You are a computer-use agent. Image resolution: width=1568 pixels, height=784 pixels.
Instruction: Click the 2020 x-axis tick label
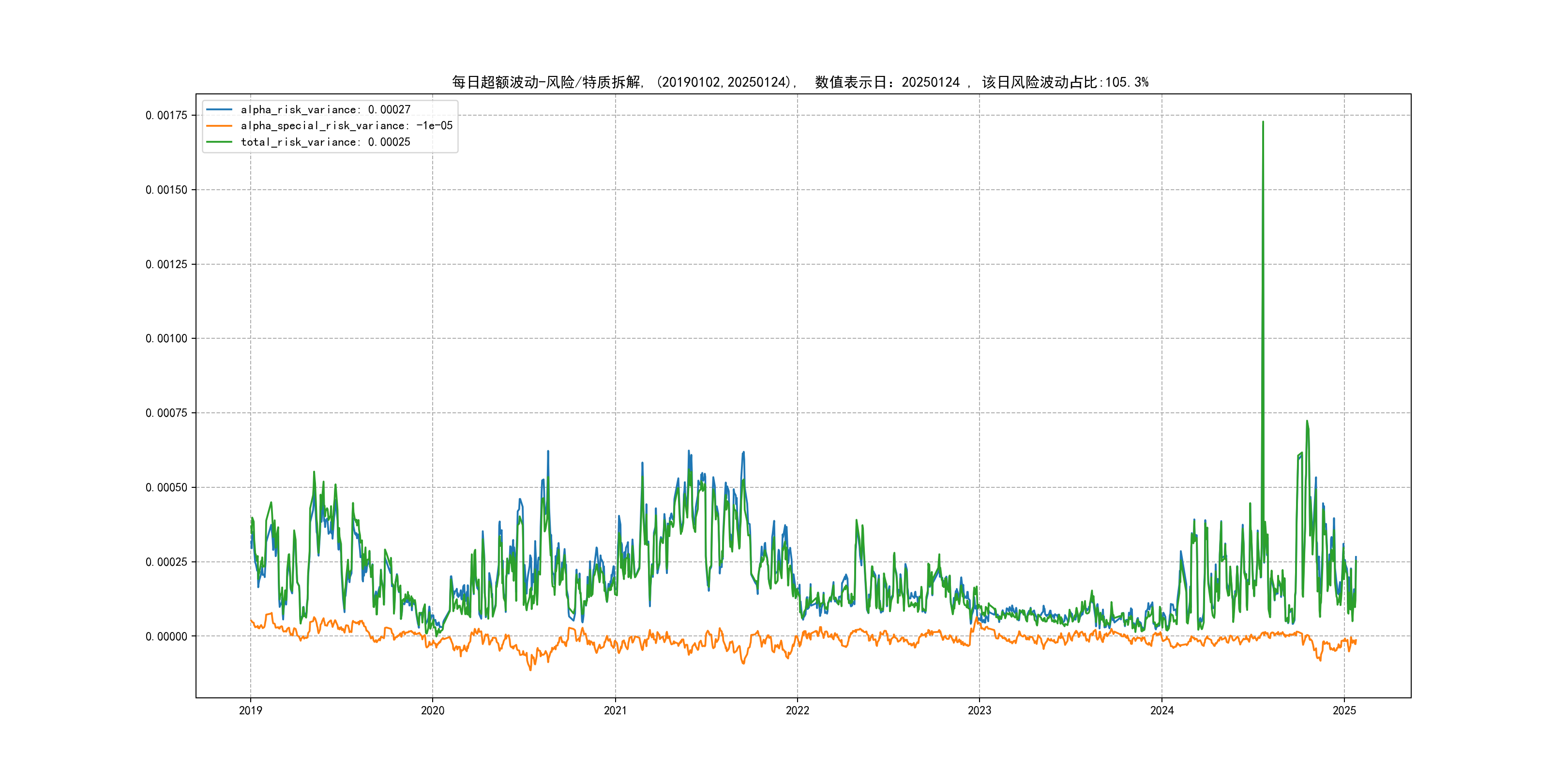433,710
